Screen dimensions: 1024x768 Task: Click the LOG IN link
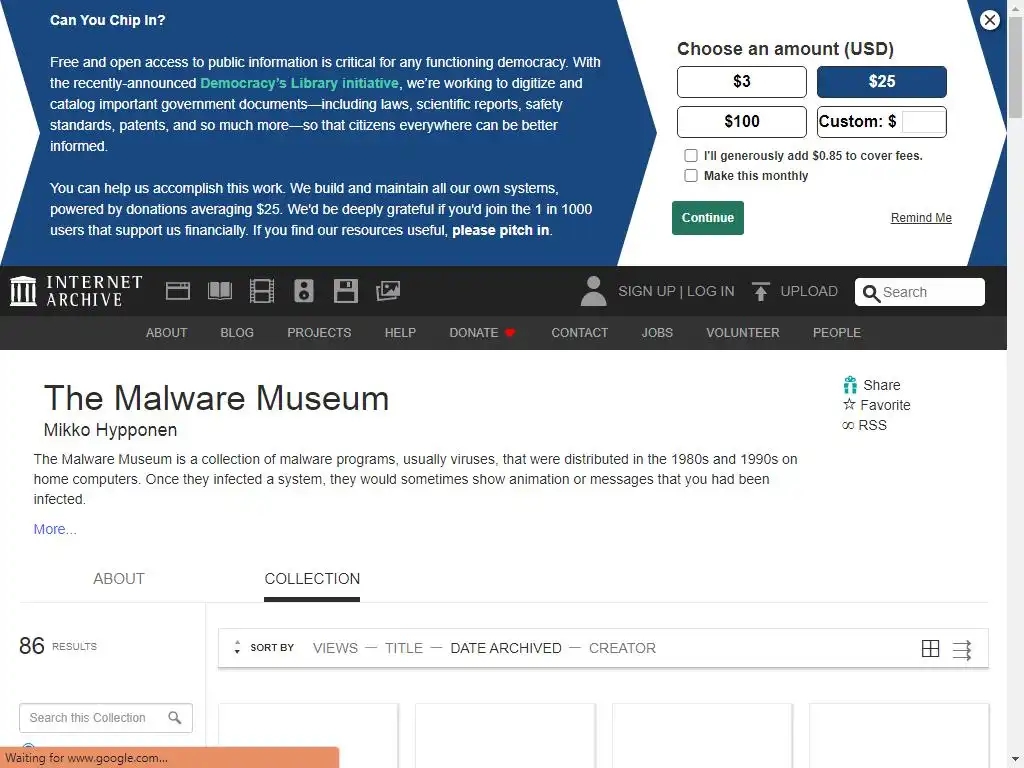click(710, 291)
